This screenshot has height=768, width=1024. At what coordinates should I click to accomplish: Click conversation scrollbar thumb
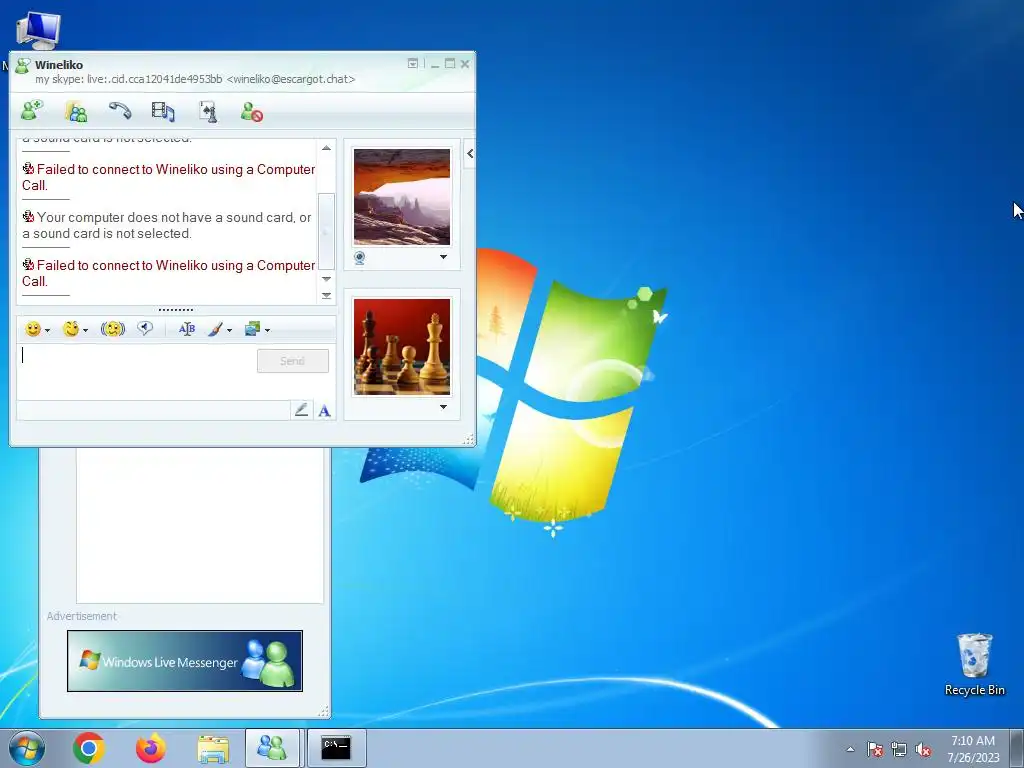coord(327,231)
